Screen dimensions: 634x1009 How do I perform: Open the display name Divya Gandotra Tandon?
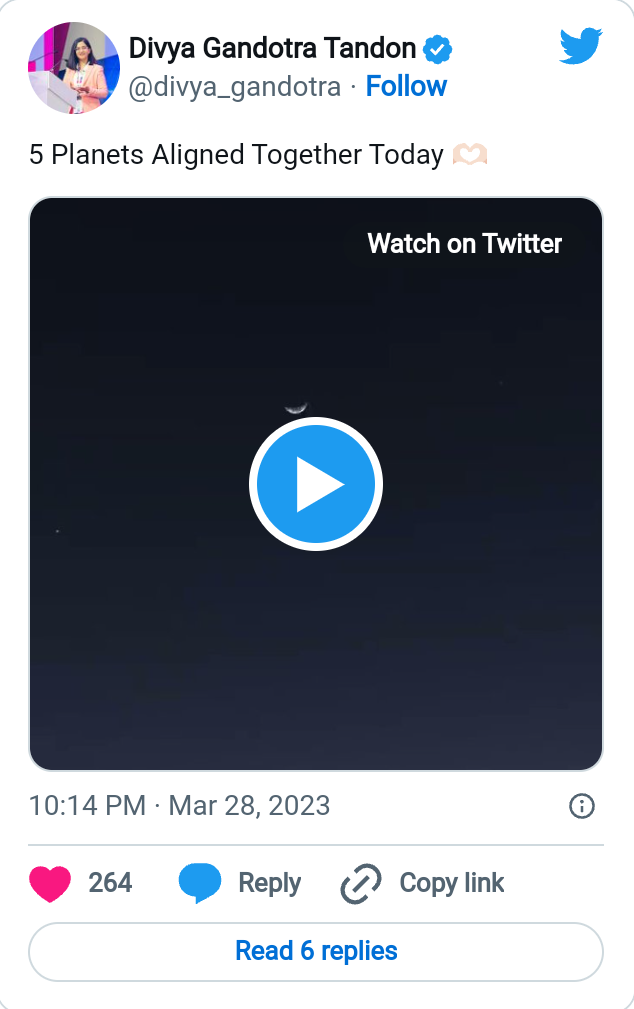272,49
